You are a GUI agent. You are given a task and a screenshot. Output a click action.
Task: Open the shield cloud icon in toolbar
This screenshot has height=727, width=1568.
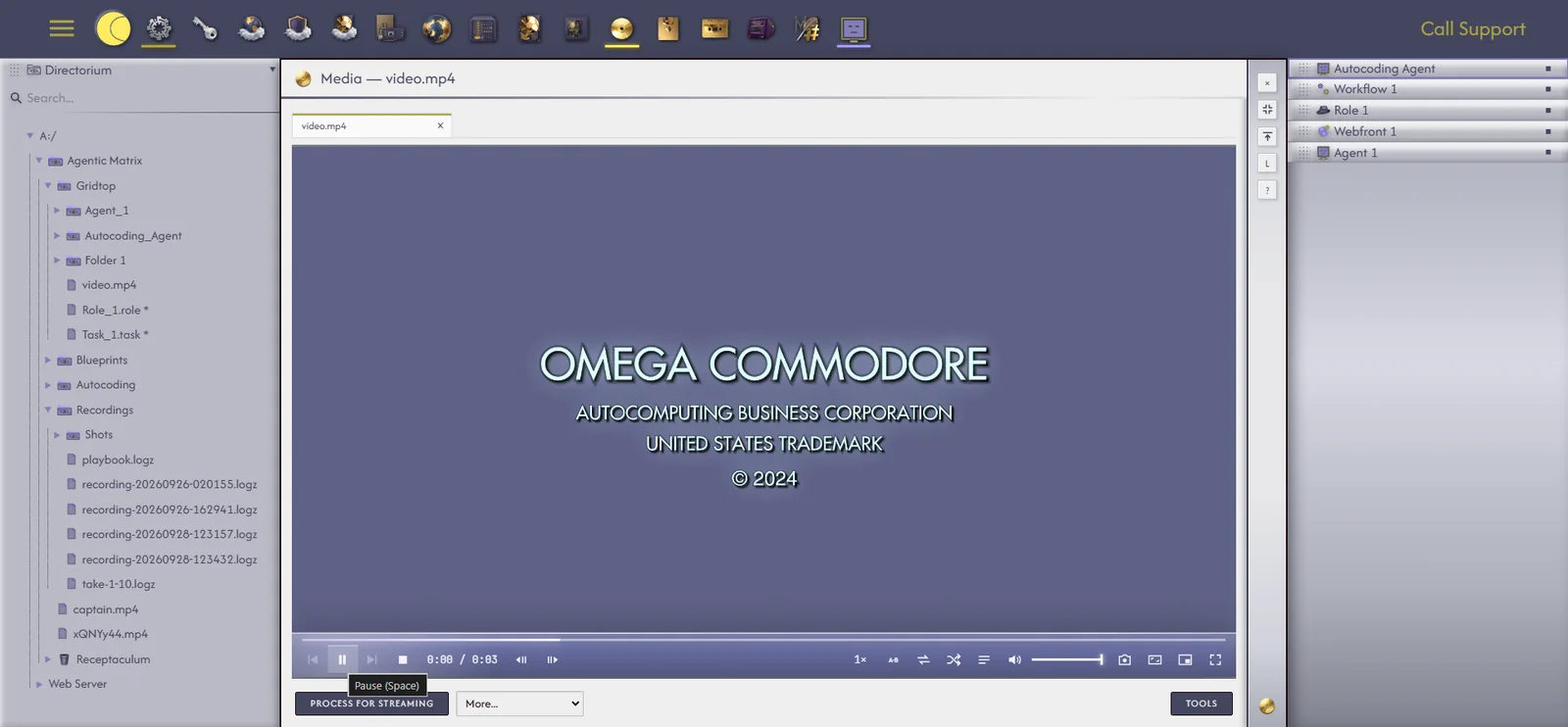pyautogui.click(x=298, y=28)
